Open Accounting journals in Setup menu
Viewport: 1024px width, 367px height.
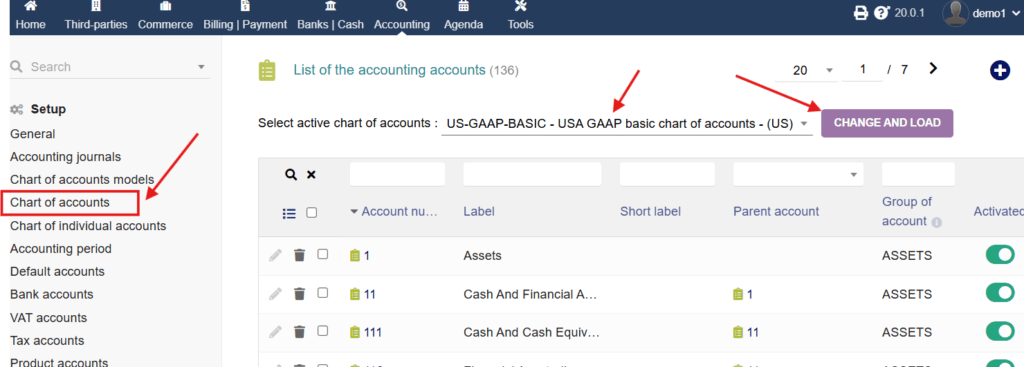[x=65, y=157]
